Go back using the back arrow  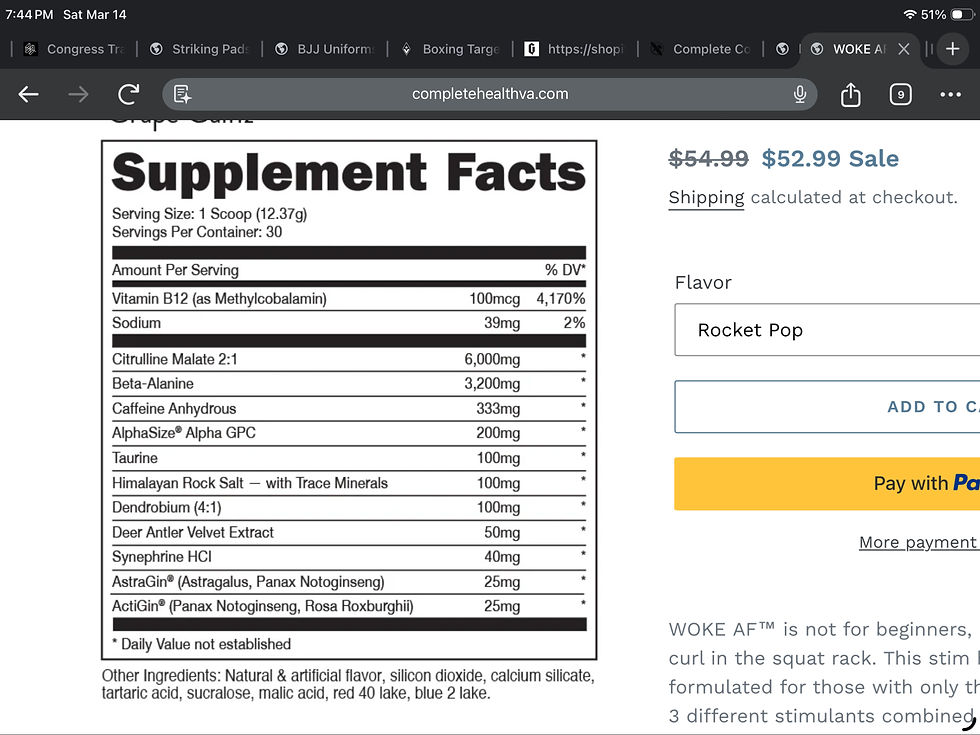28,94
